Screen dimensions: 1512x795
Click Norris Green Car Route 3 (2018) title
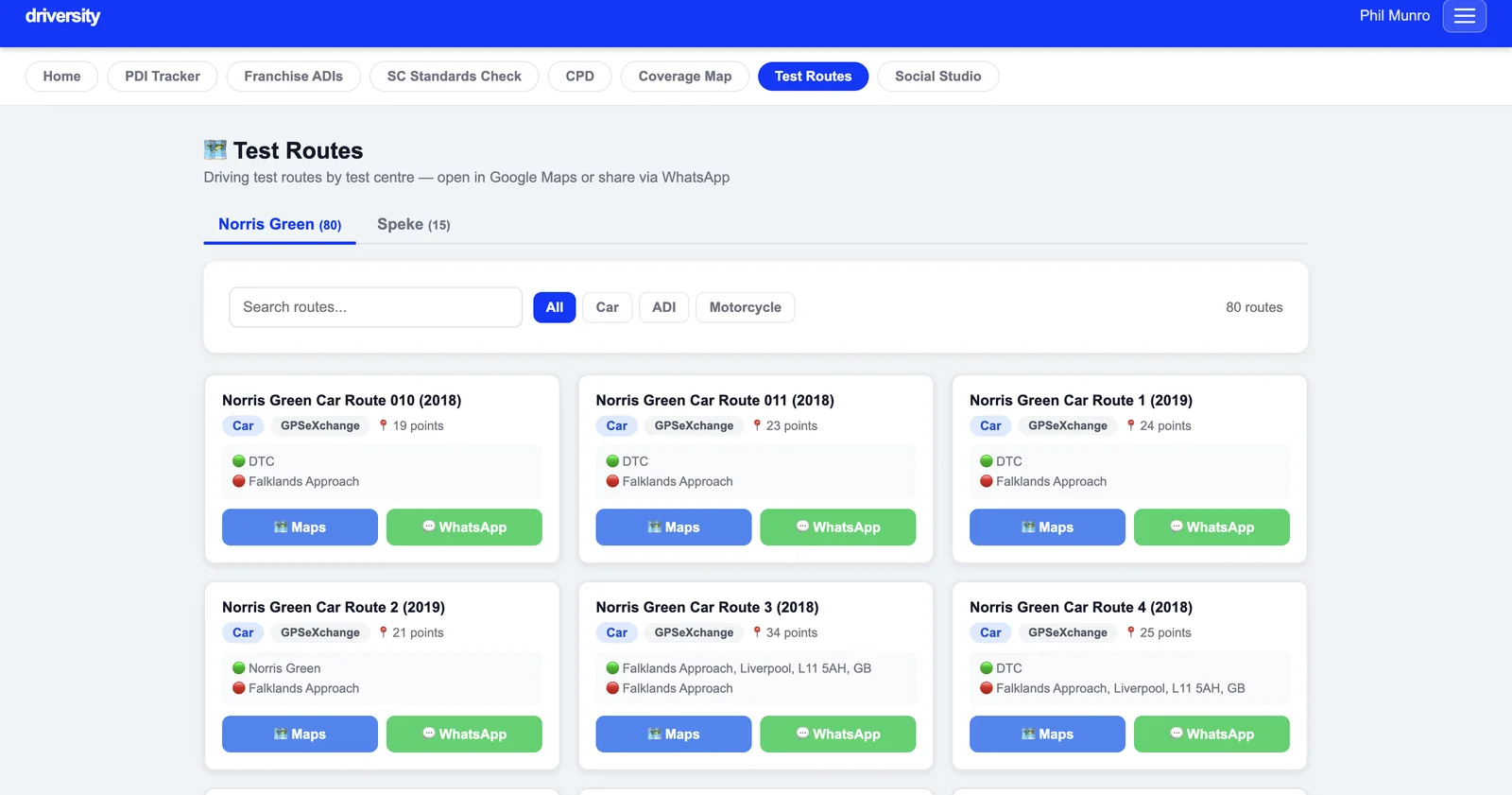tap(708, 608)
